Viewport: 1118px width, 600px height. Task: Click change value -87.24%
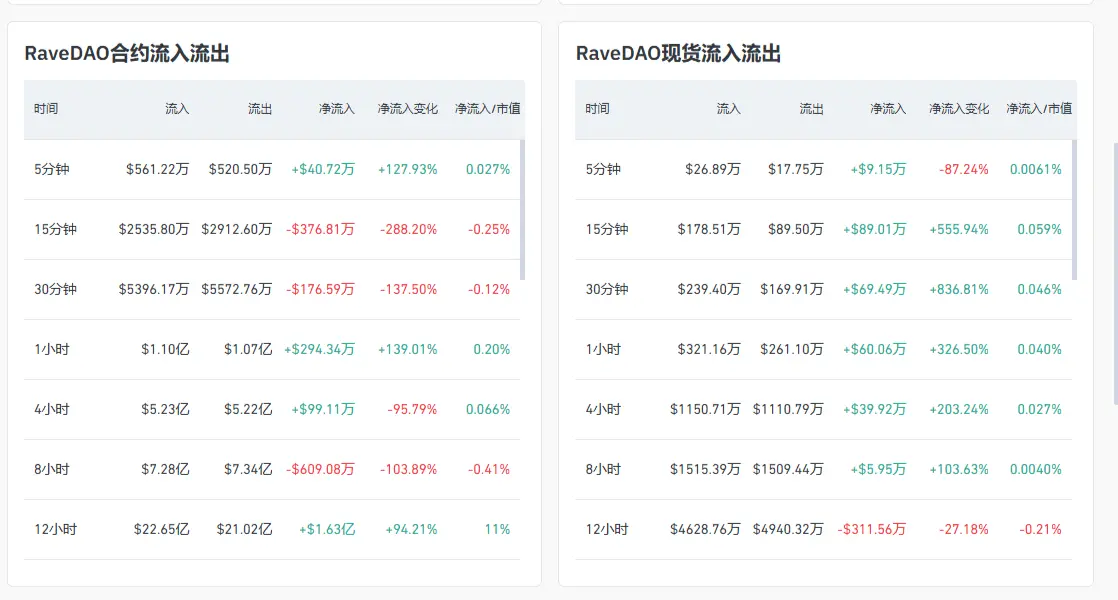click(964, 170)
